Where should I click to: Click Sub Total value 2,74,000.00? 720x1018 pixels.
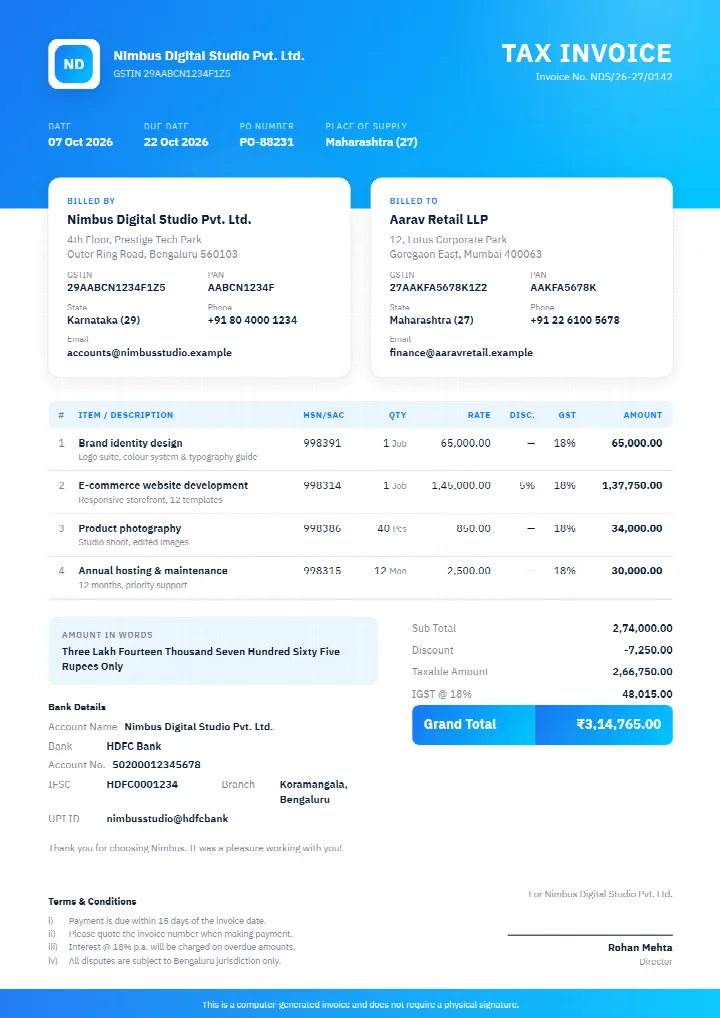[643, 628]
